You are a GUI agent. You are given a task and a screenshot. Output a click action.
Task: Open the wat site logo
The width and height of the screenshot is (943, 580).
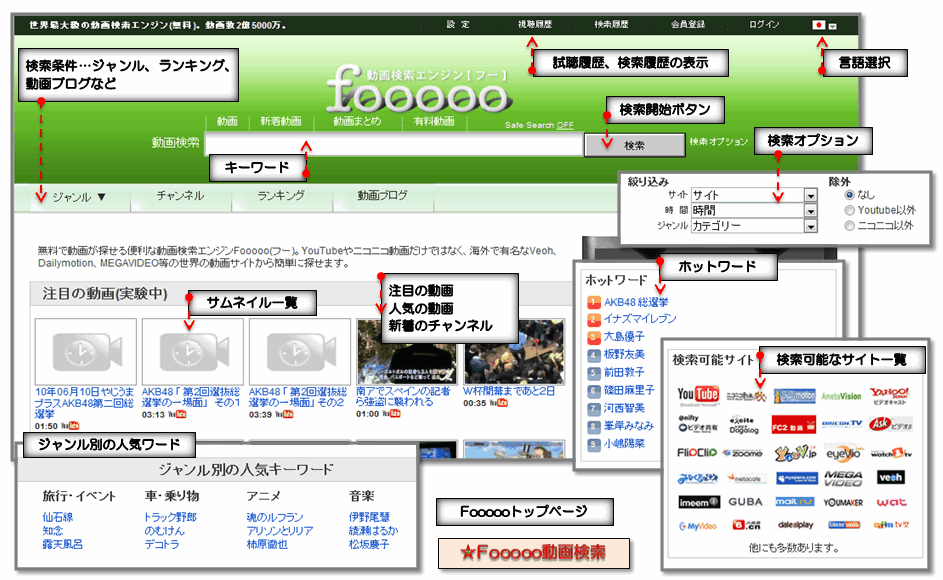891,502
